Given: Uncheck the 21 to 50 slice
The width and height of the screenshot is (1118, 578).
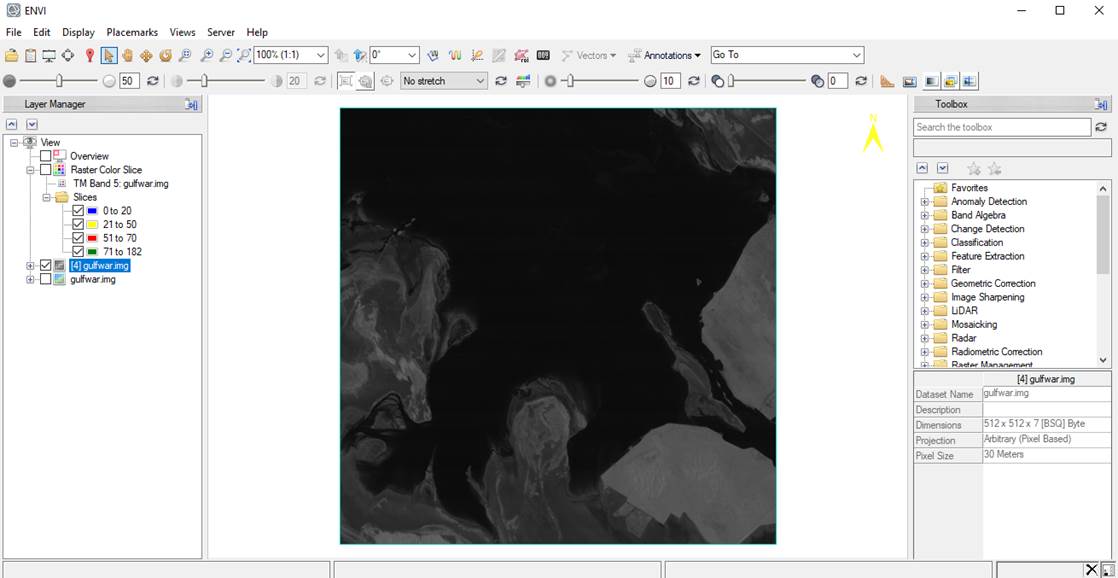Looking at the screenshot, I should (x=78, y=225).
